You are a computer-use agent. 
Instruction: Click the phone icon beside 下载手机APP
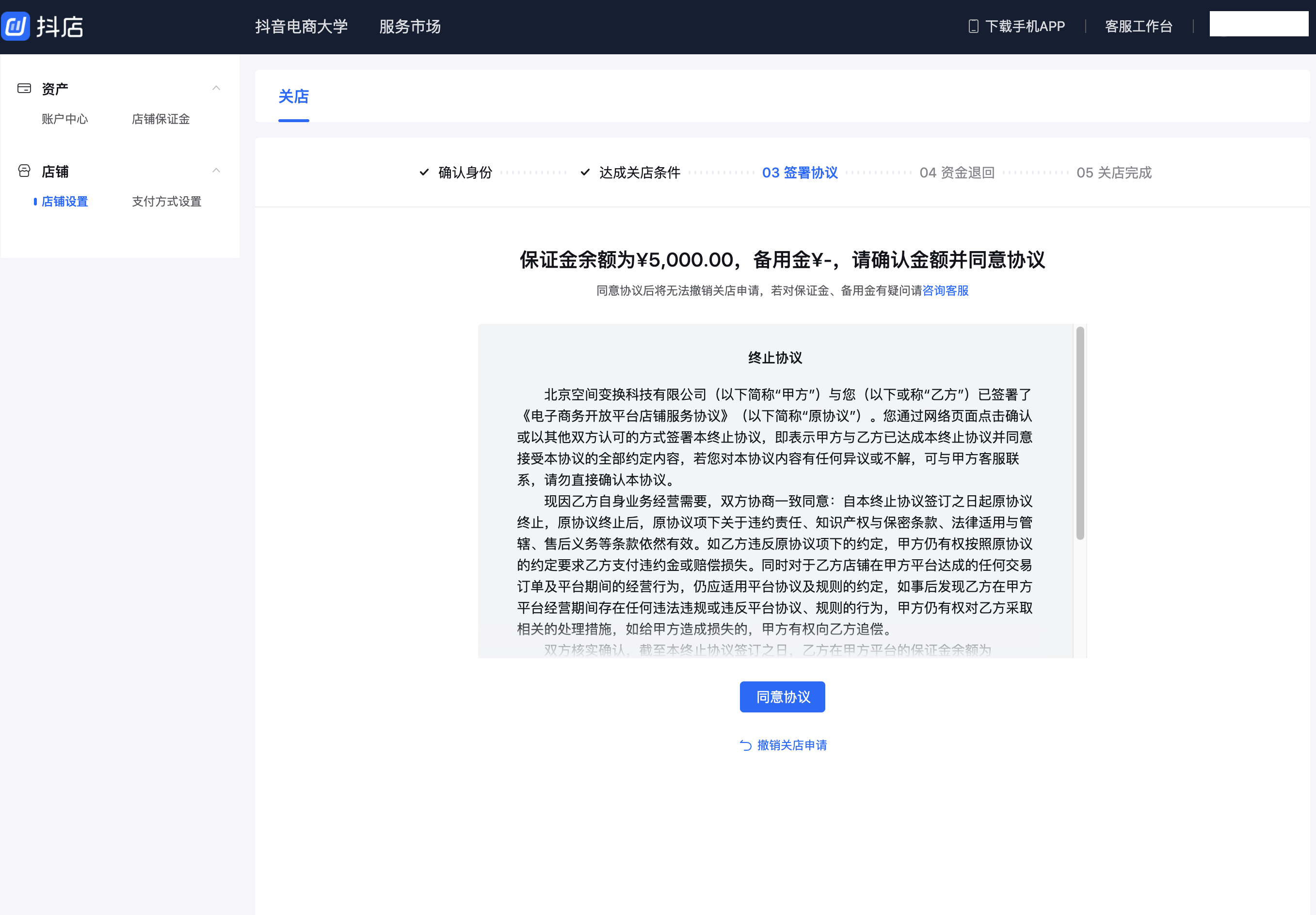973,26
